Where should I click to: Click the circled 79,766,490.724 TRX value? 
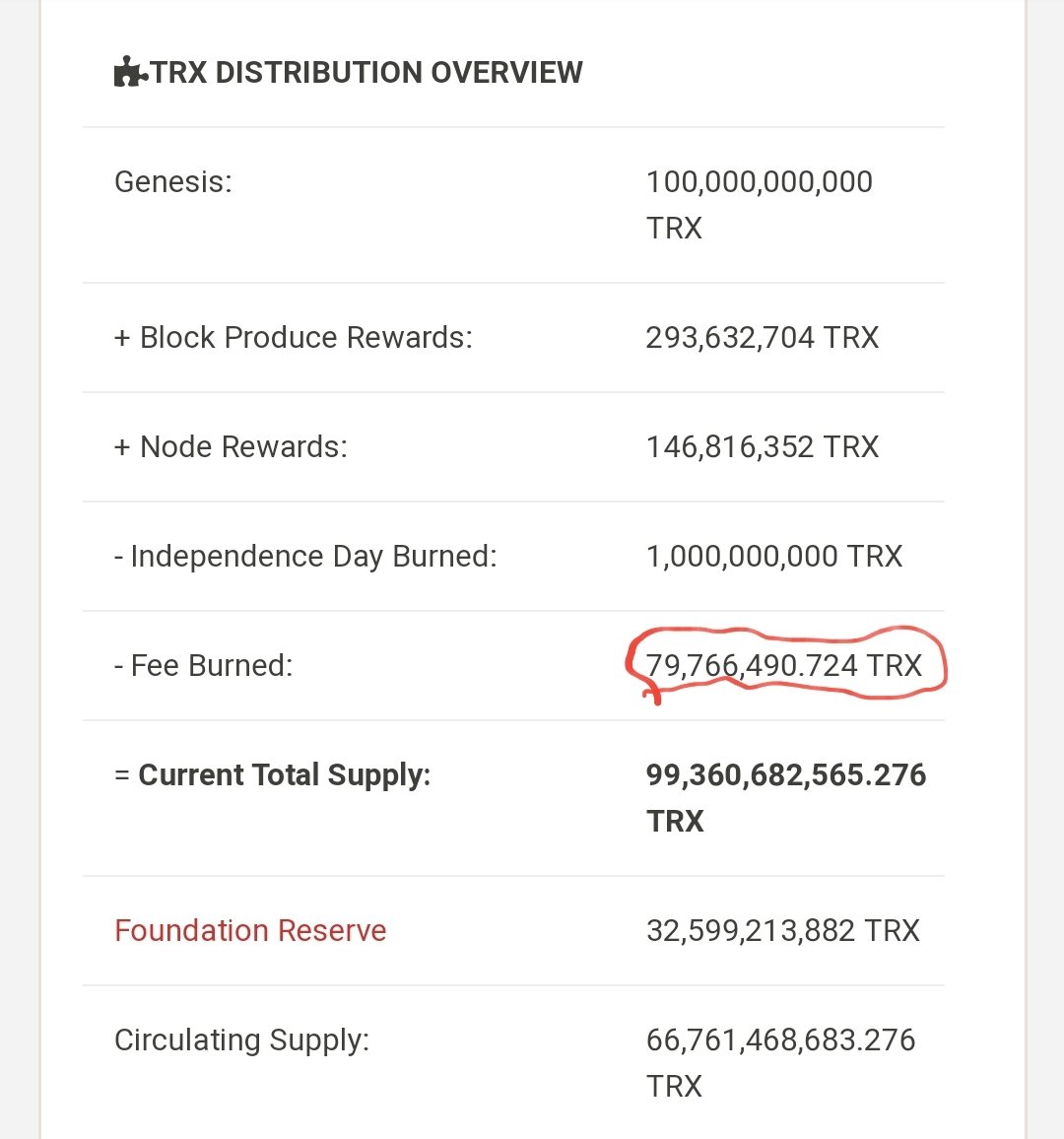pyautogui.click(x=783, y=665)
